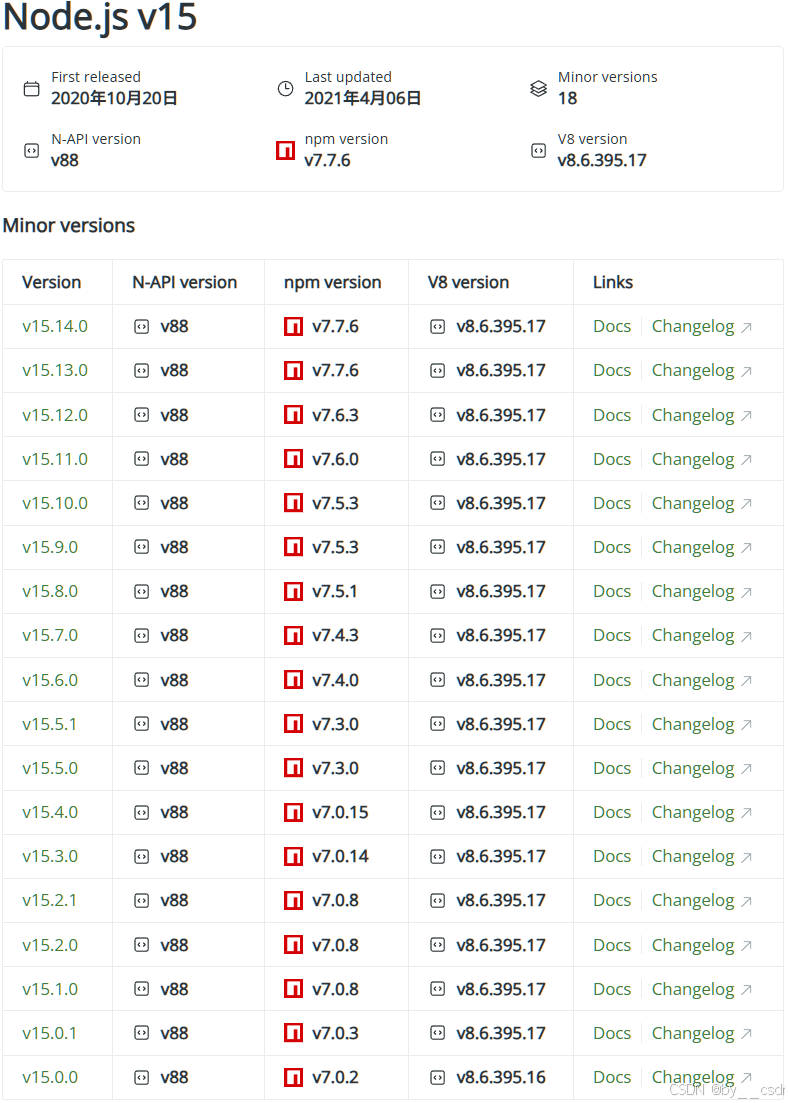Screen dimensions: 789x1103
Task: Click npm icon in v15.8.0 row
Action: 293,592
